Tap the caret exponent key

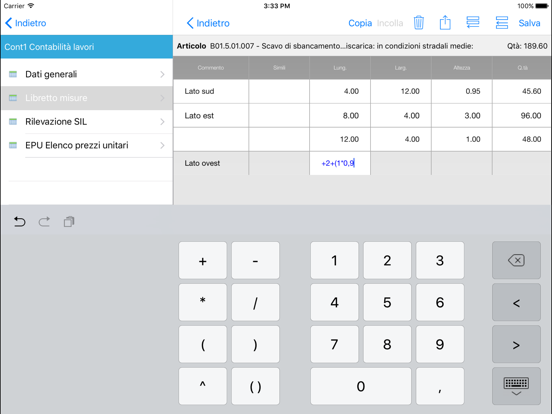tap(202, 386)
